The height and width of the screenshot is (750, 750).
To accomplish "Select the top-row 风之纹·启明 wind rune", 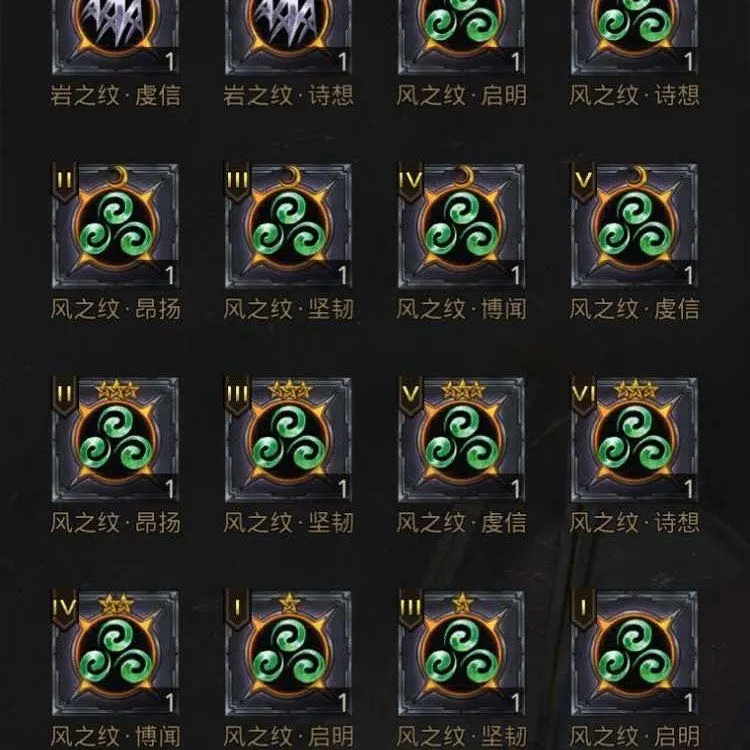I will pos(461,37).
